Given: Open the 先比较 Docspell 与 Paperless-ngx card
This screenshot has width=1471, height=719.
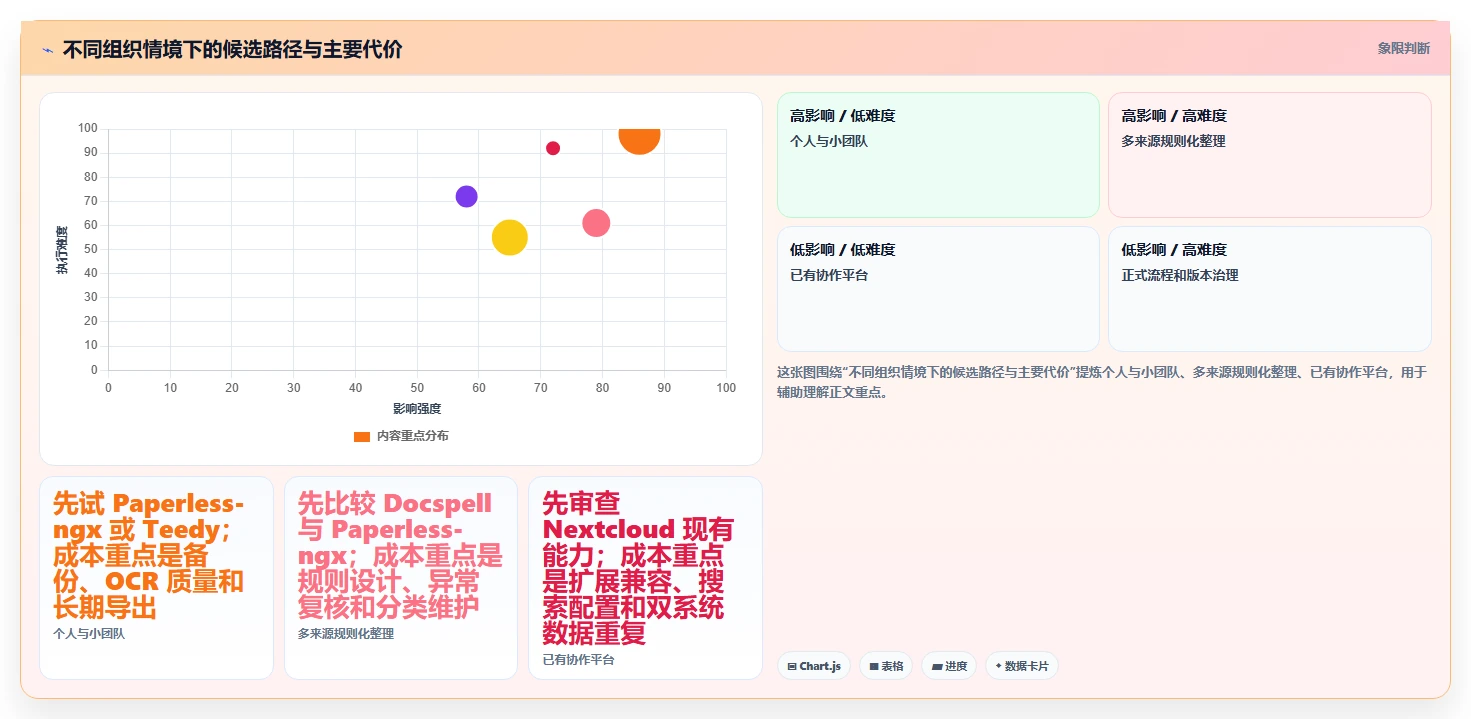Looking at the screenshot, I should (x=401, y=578).
